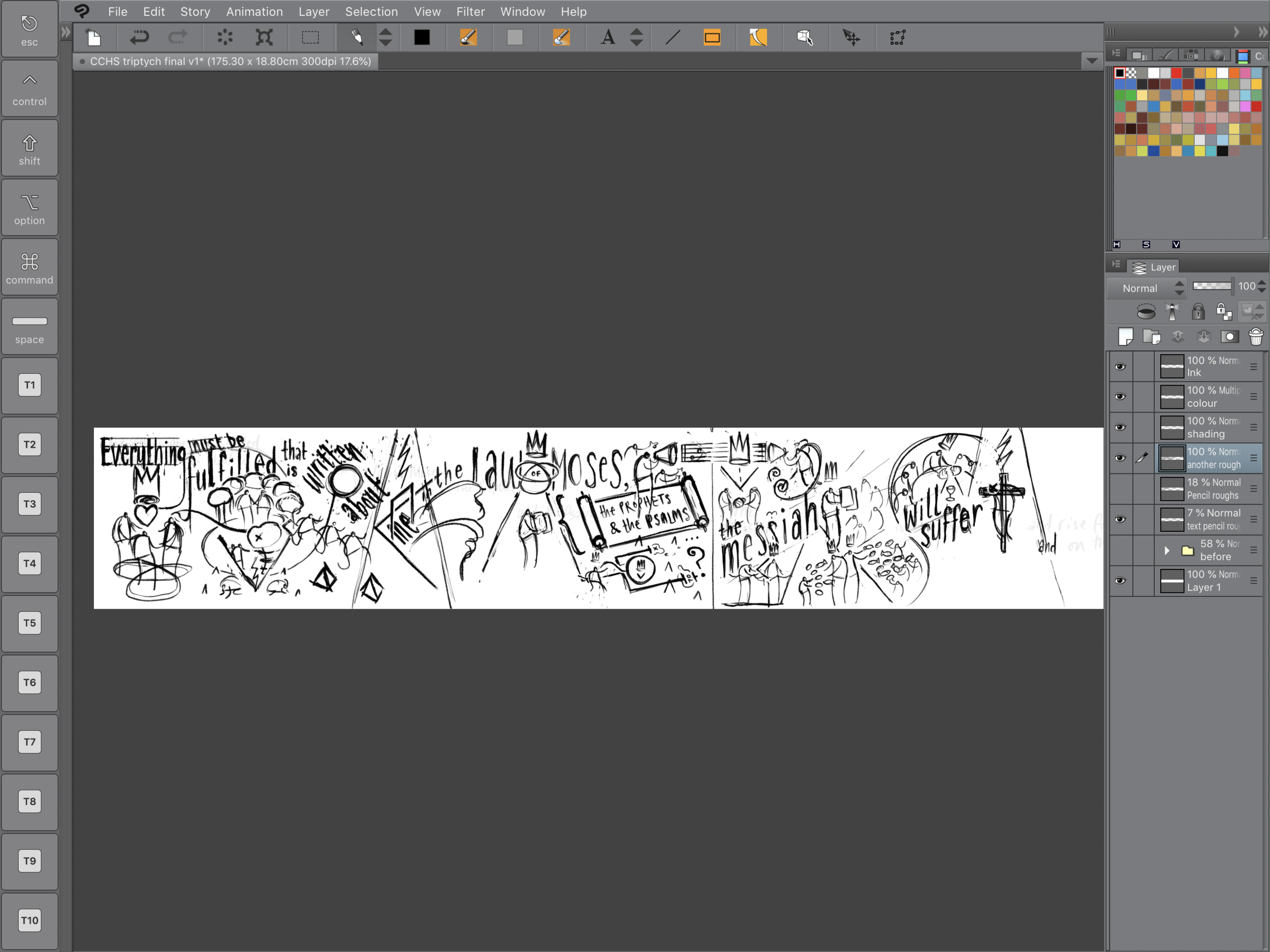Hide the text pencil roughs layer

coord(1120,520)
